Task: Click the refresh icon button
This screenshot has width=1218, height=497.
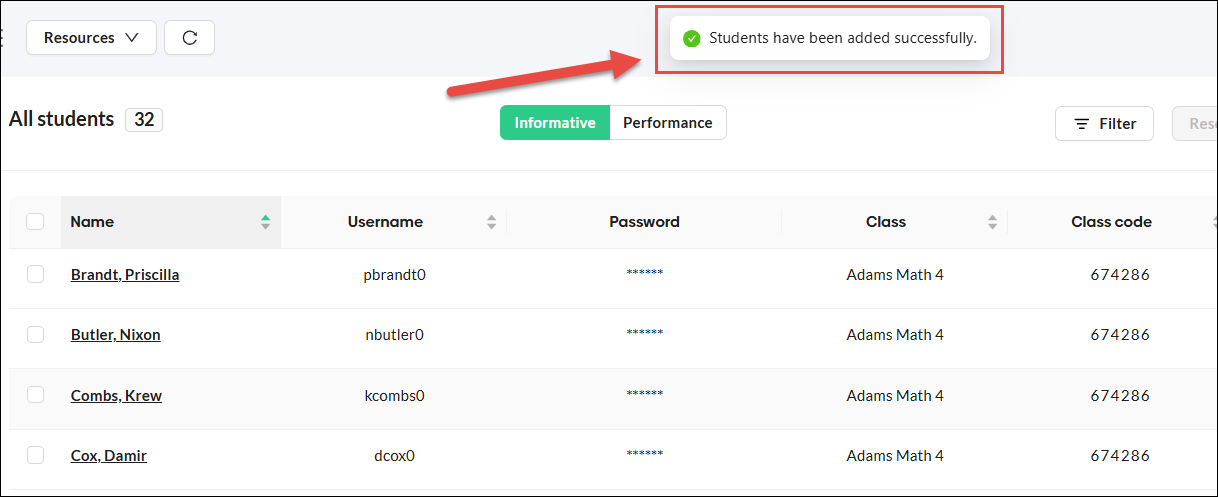Action: 189,38
